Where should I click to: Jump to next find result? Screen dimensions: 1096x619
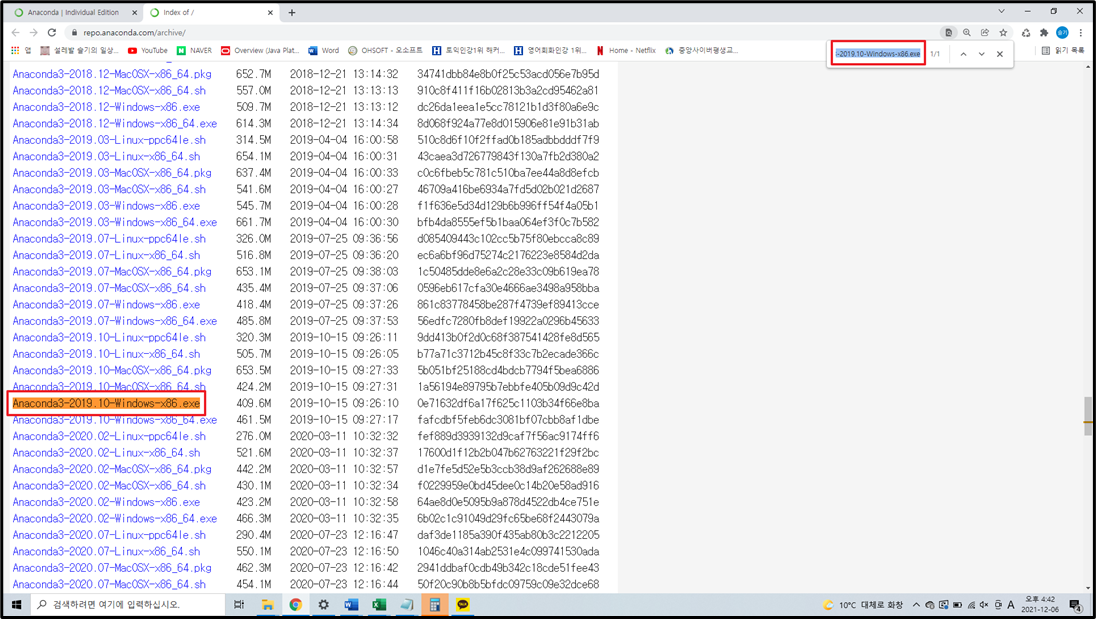[x=981, y=54]
